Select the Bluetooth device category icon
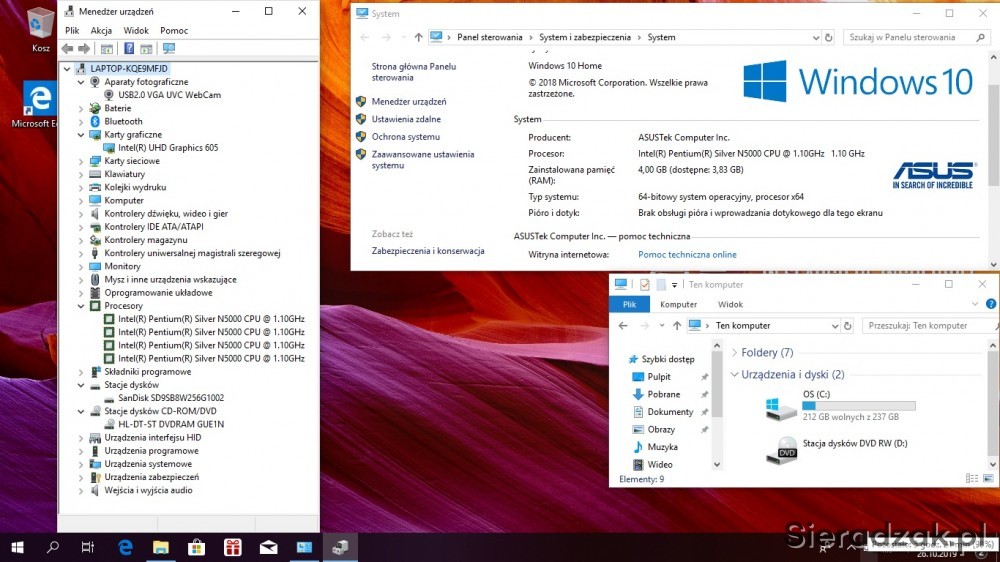The height and width of the screenshot is (562, 1000). [95, 121]
